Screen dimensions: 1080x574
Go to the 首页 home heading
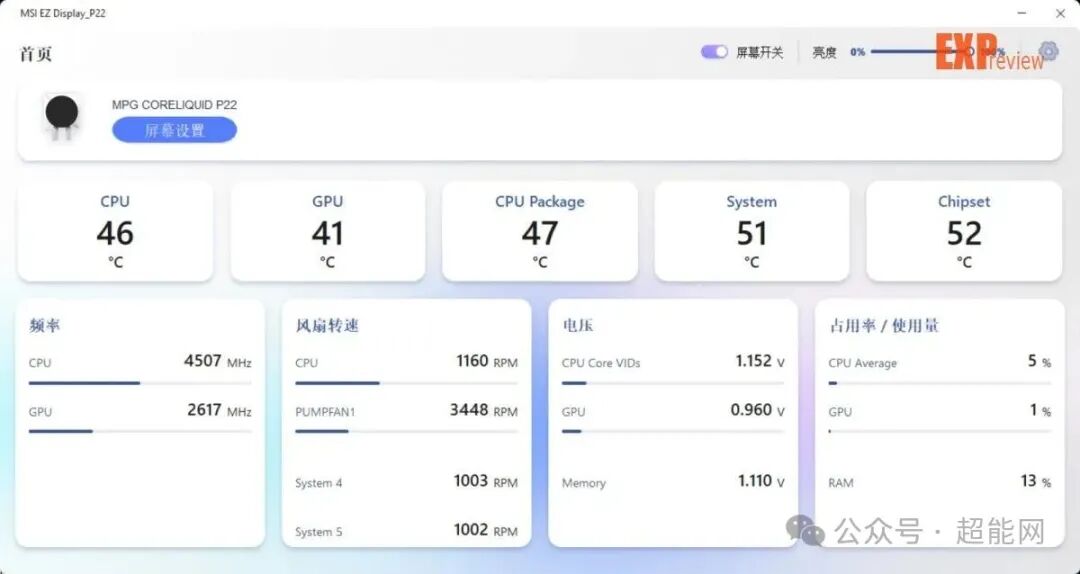click(36, 54)
